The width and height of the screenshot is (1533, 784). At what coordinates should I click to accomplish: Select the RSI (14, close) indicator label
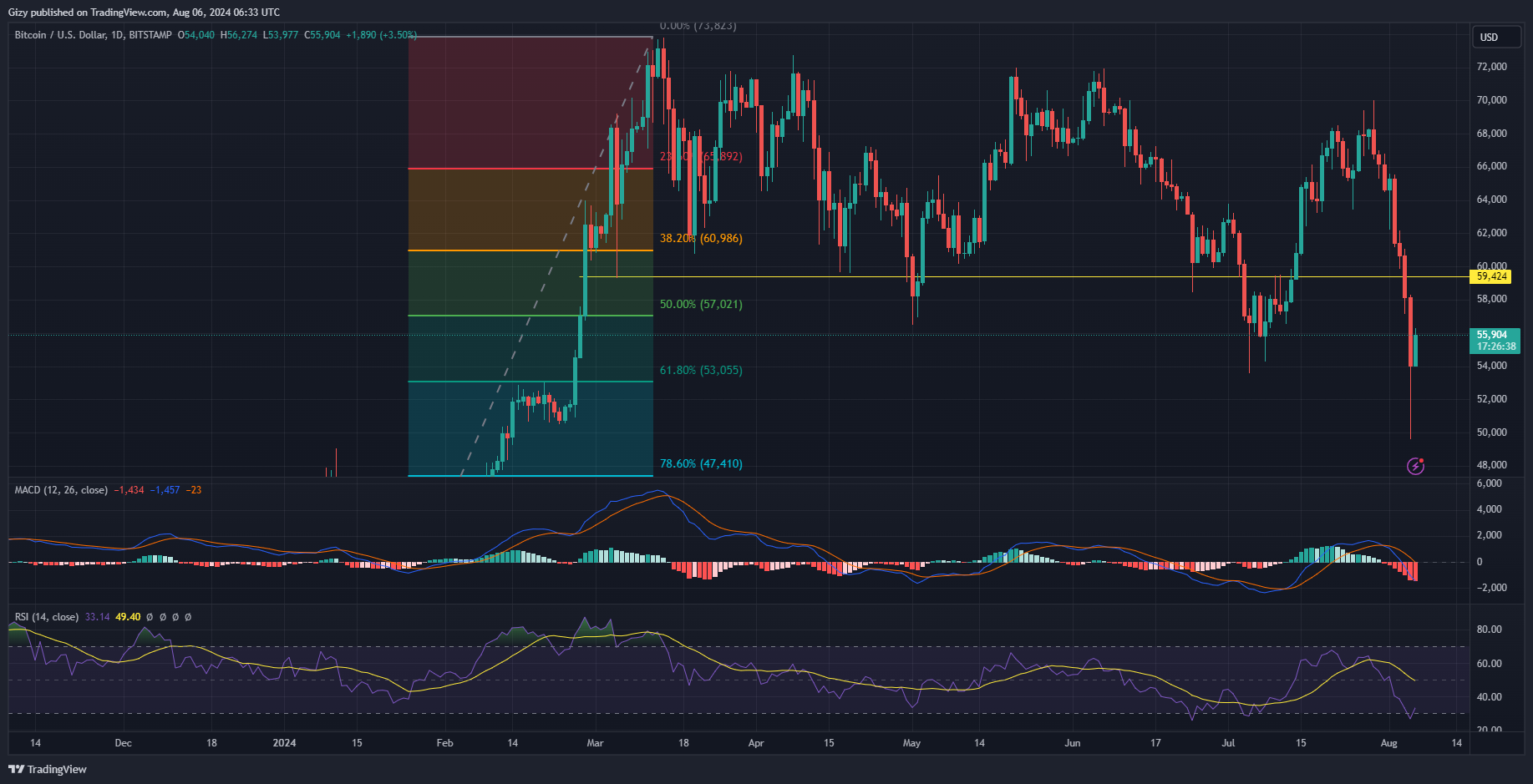(x=47, y=617)
